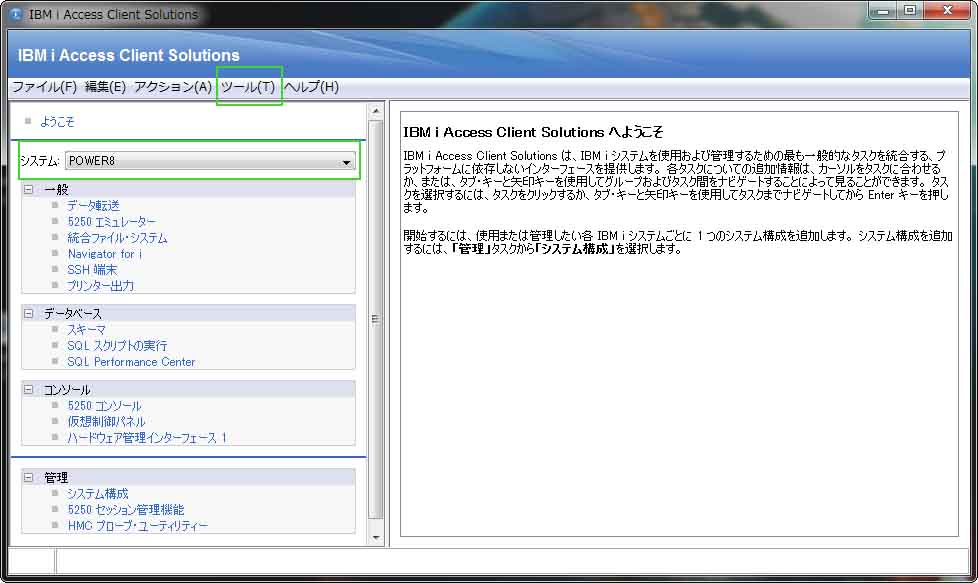Open システム構成
Screen dimensions: 978x583
98,494
